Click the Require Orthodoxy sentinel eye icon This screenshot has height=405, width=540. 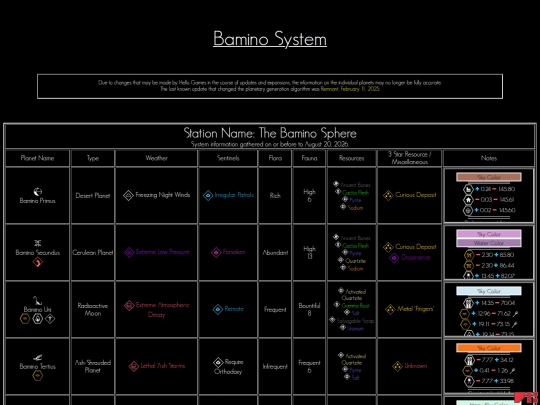218,362
